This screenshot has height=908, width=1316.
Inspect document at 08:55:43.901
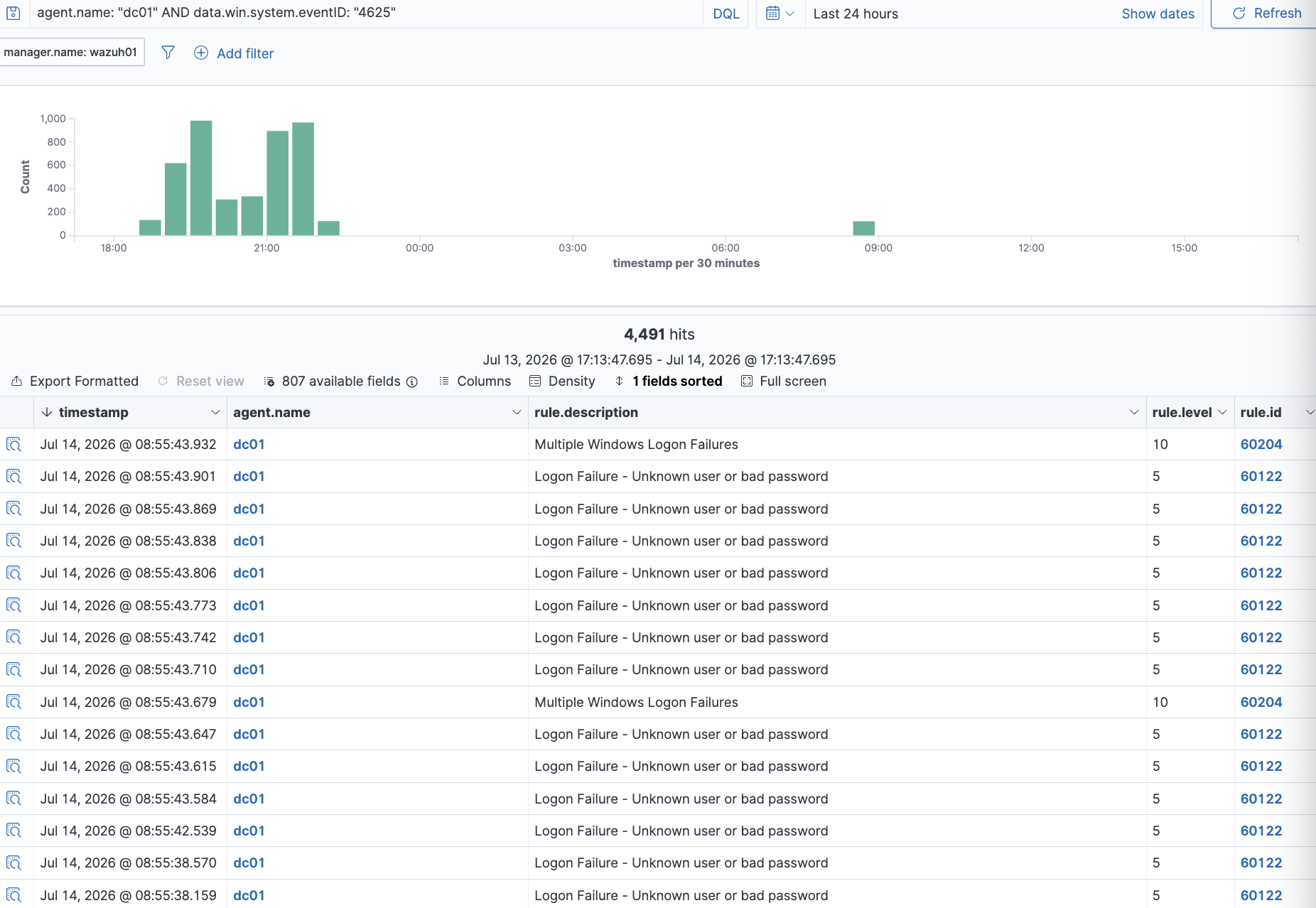coord(14,477)
